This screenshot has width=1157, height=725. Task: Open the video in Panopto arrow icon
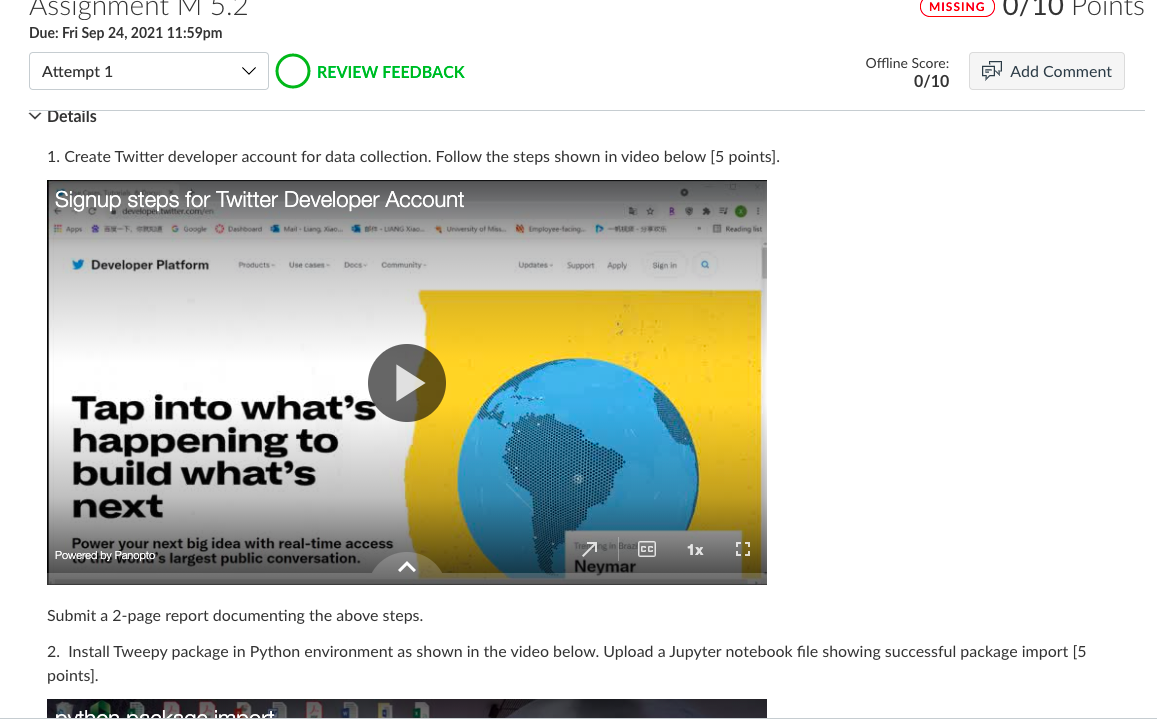(590, 549)
